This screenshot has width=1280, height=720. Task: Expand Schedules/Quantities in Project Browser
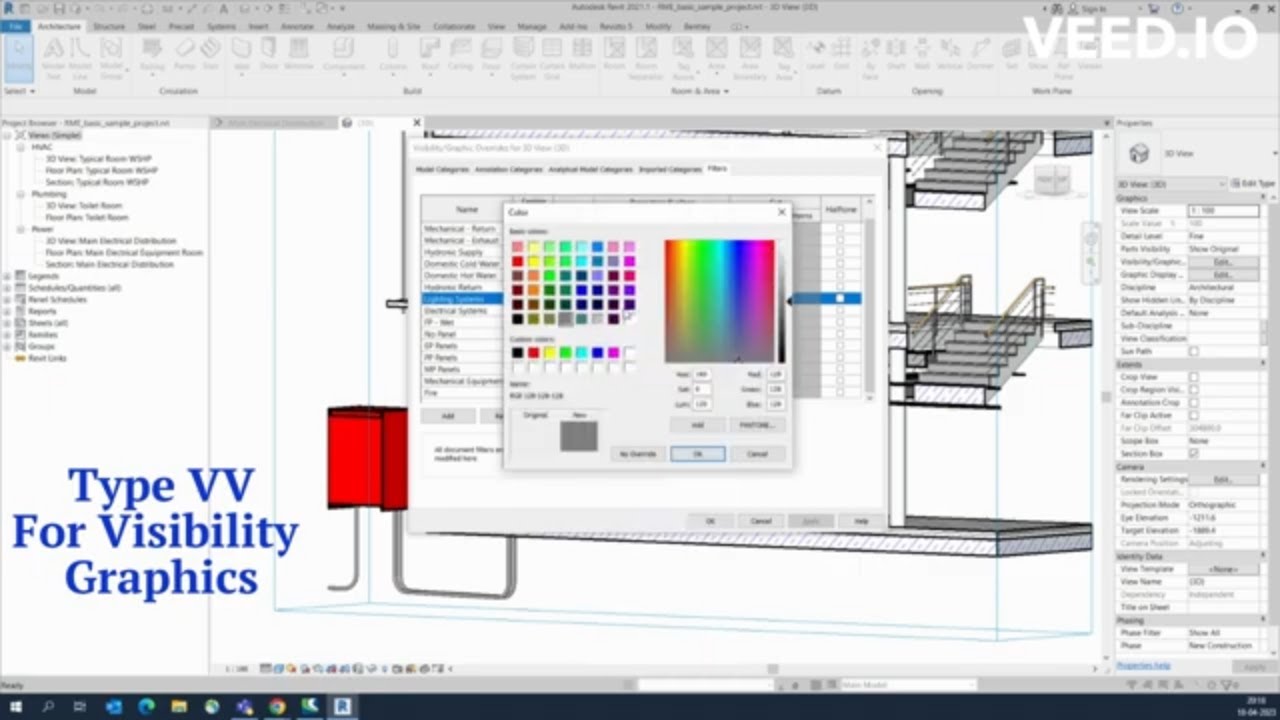tap(7, 288)
